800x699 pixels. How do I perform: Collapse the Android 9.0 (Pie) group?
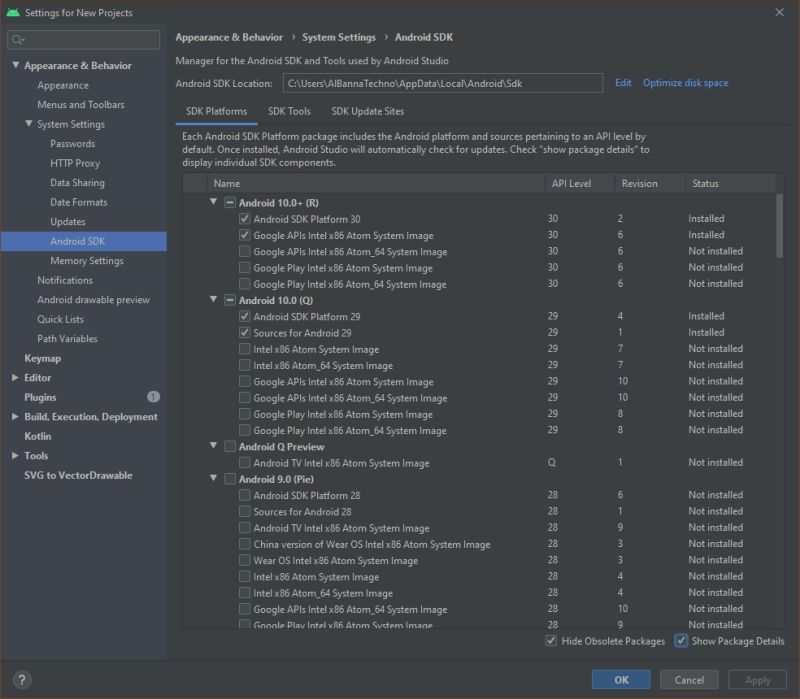click(214, 478)
